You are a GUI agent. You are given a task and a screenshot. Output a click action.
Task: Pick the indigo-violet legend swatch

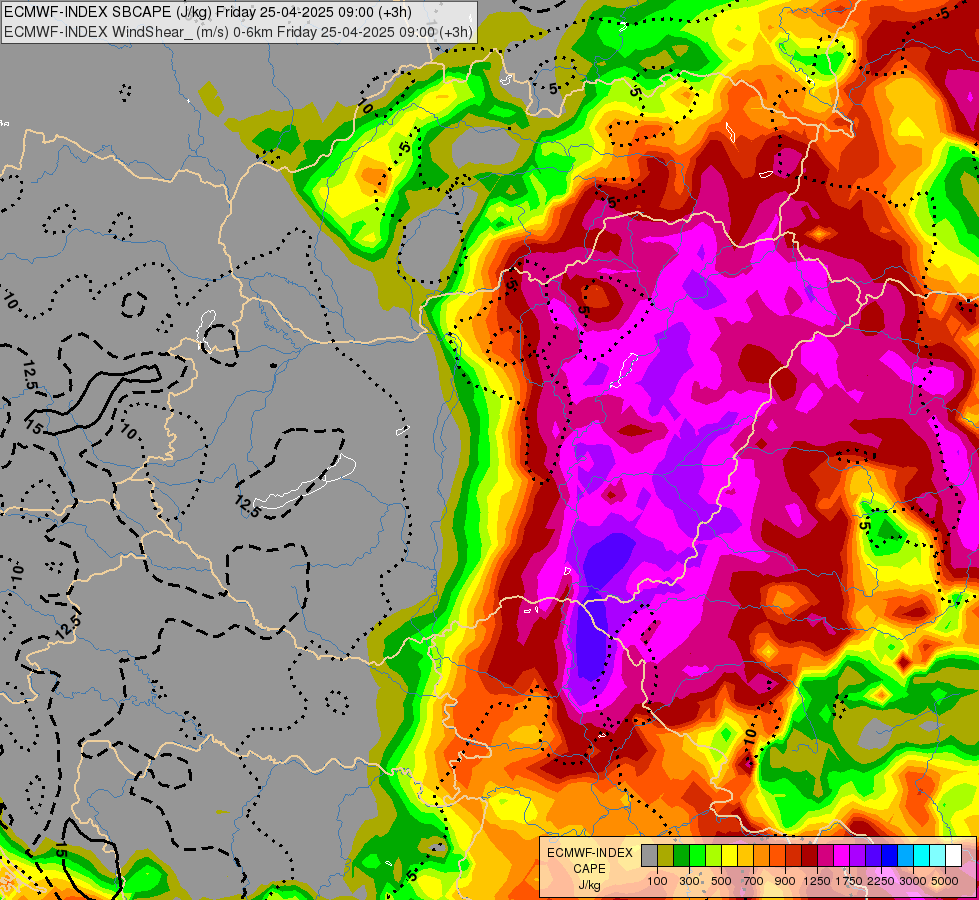(873, 856)
